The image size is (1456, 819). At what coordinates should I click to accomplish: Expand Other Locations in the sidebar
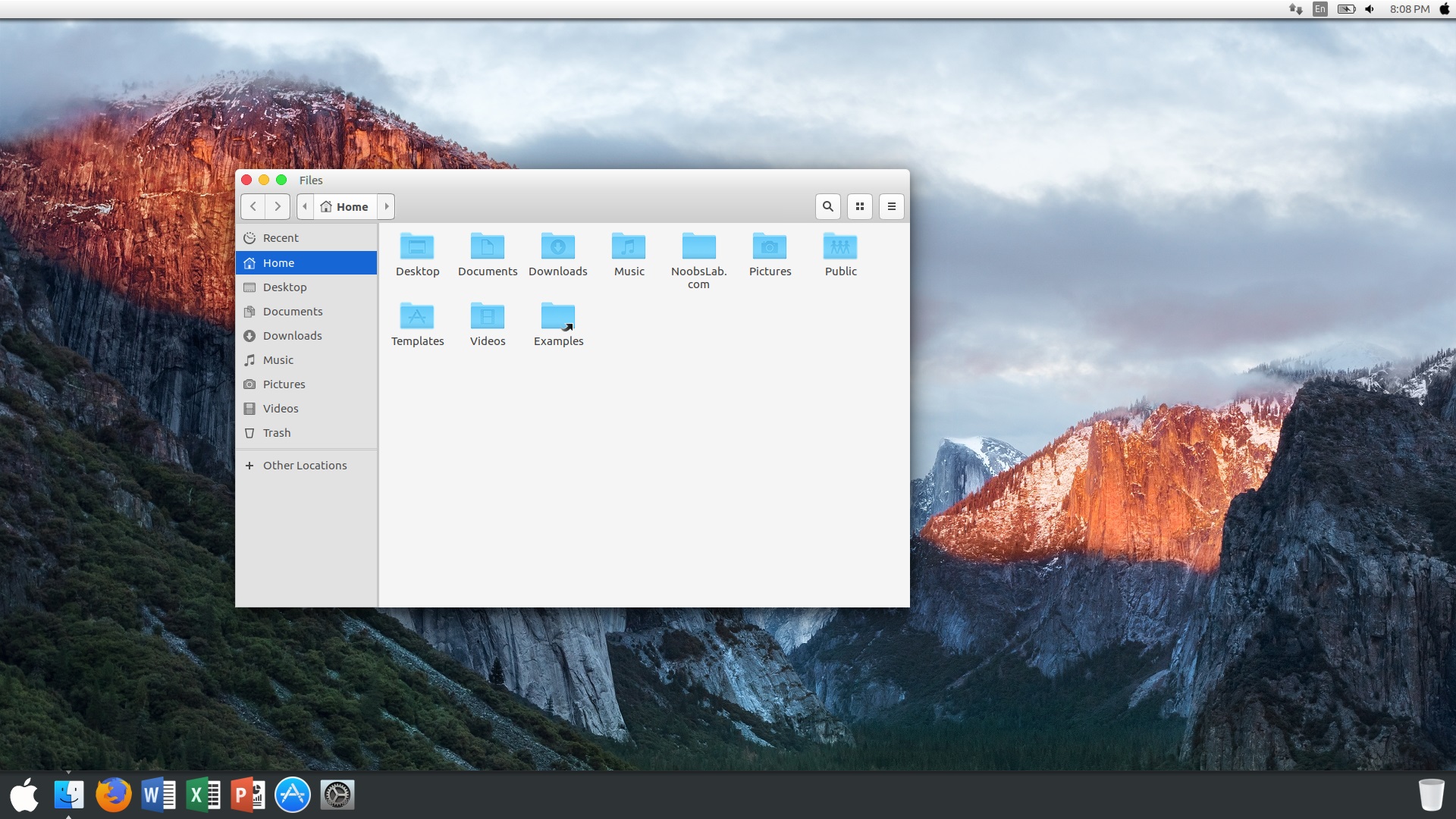(304, 465)
